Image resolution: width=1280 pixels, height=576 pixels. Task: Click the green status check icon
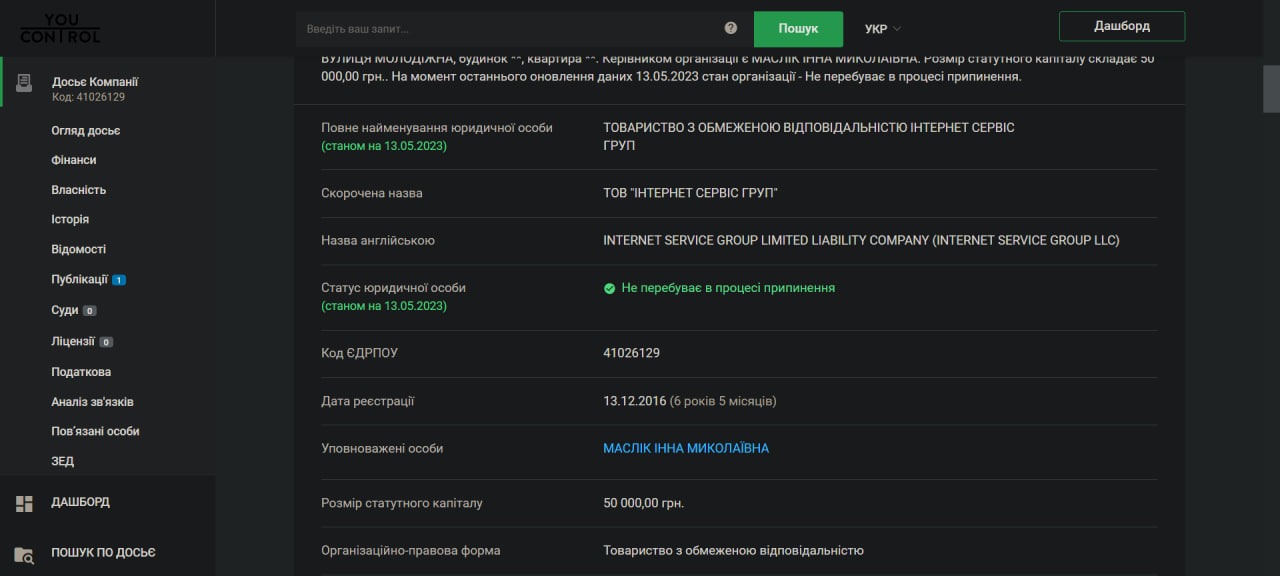click(x=609, y=288)
